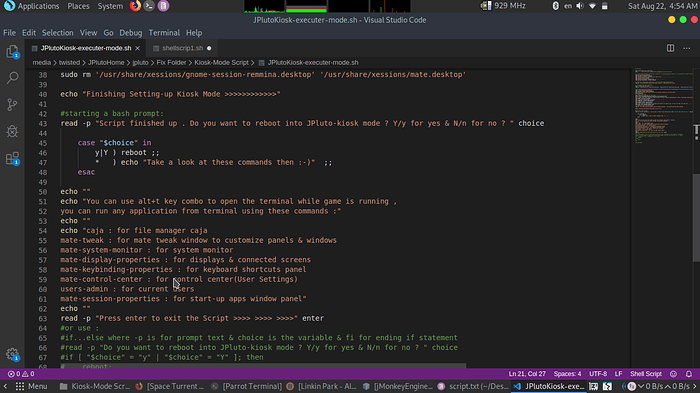Click 'Spaces: 4' indentation setting
700x393 pixels.
pyautogui.click(x=567, y=374)
